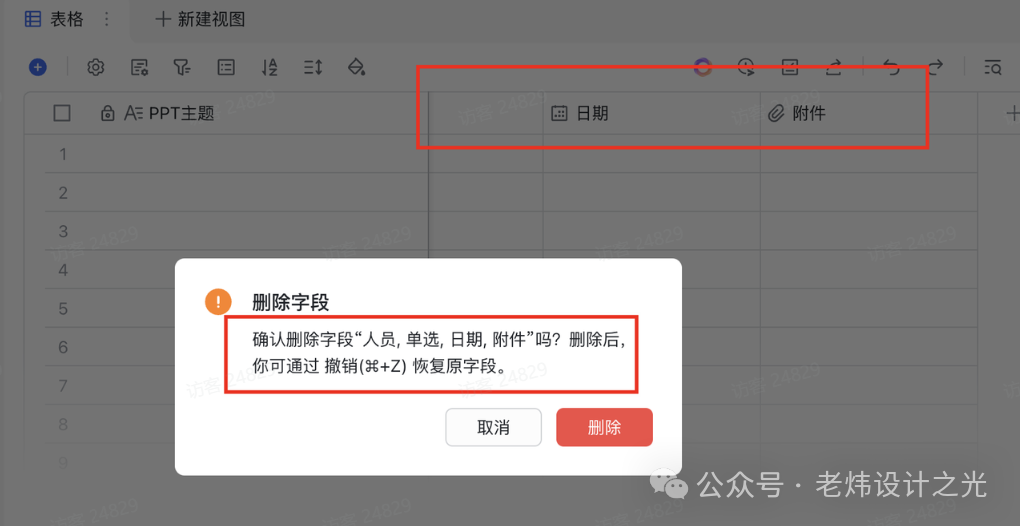This screenshot has height=526, width=1020.
Task: Open the row height icon
Action: [313, 66]
